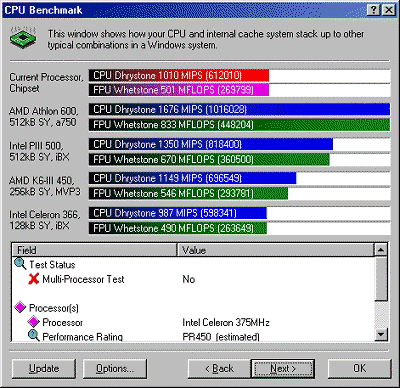Confirm with the OK button
This screenshot has width=400, height=388.
pyautogui.click(x=360, y=369)
